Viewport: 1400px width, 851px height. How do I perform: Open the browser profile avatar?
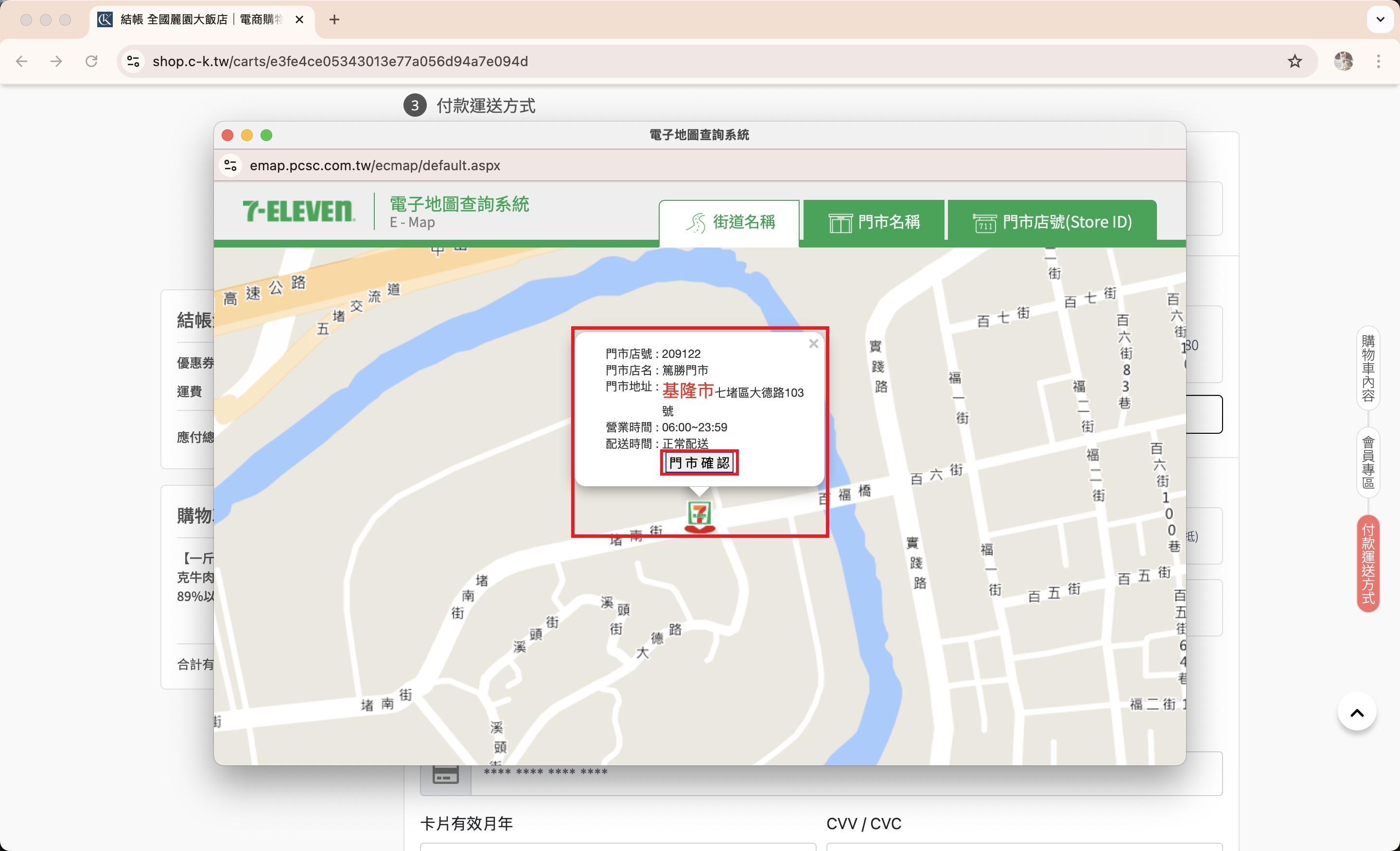click(1343, 61)
